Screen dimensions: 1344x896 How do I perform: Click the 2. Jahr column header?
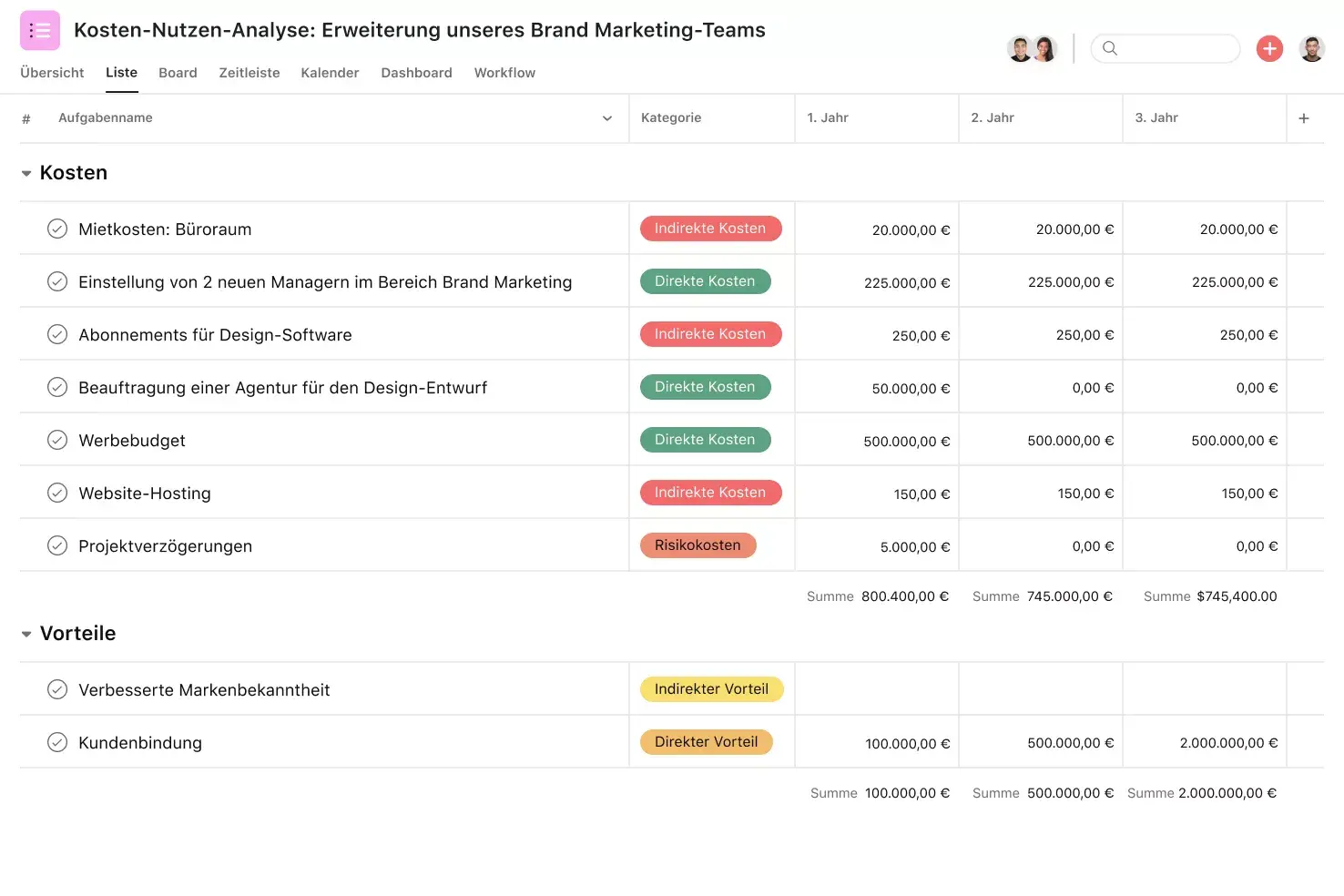coord(993,118)
